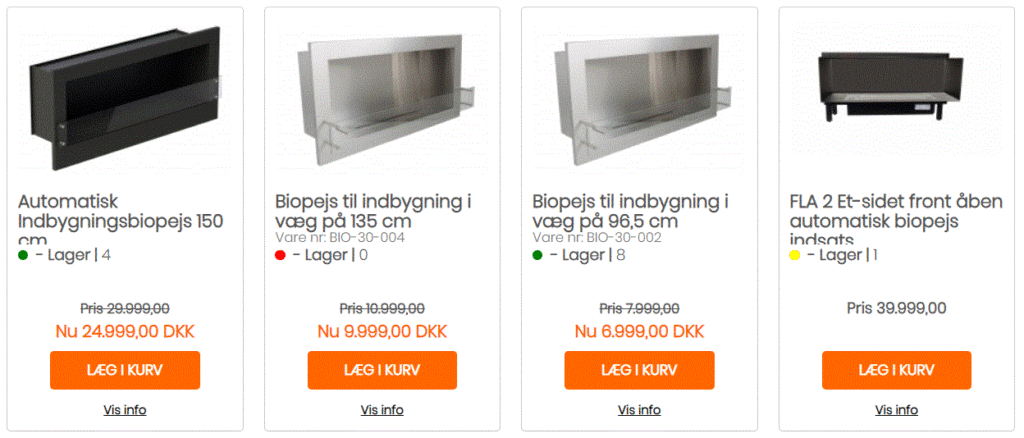Open Vis info for FLA 2 biopejs
Viewport: 1024px width, 438px height.
click(x=897, y=410)
